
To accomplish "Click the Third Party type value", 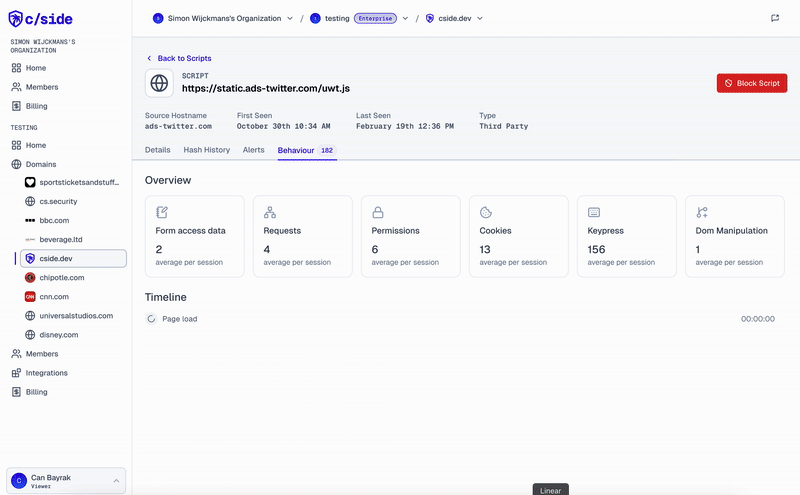I will pyautogui.click(x=504, y=126).
